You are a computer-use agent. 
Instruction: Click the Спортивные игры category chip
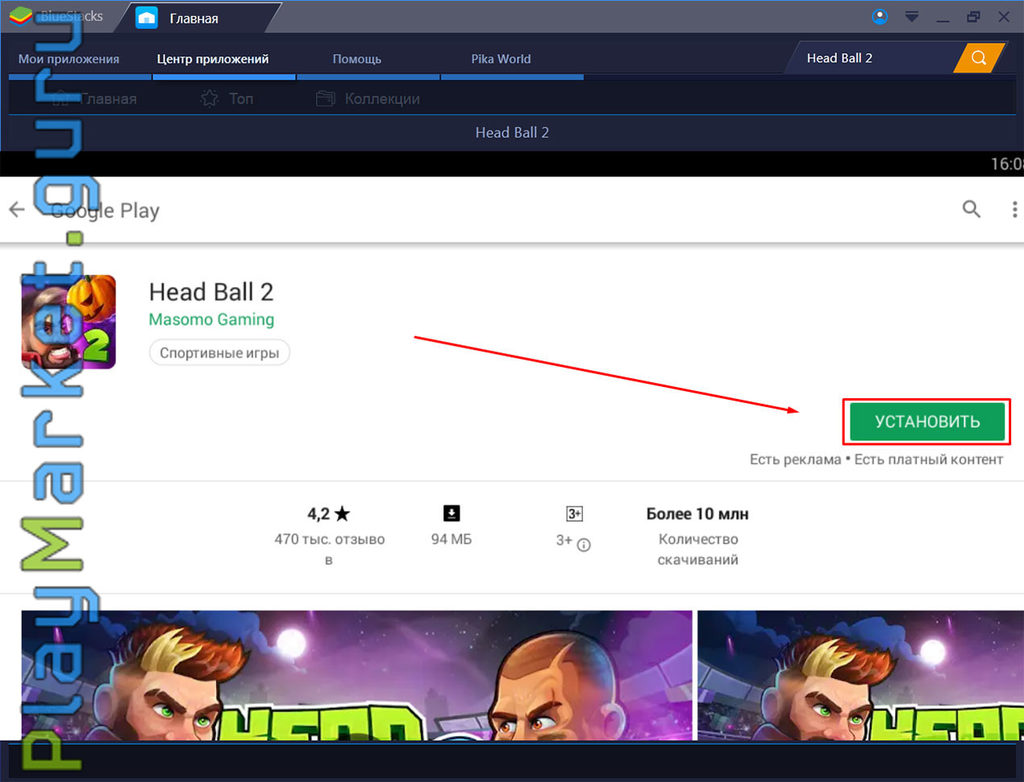click(x=219, y=353)
